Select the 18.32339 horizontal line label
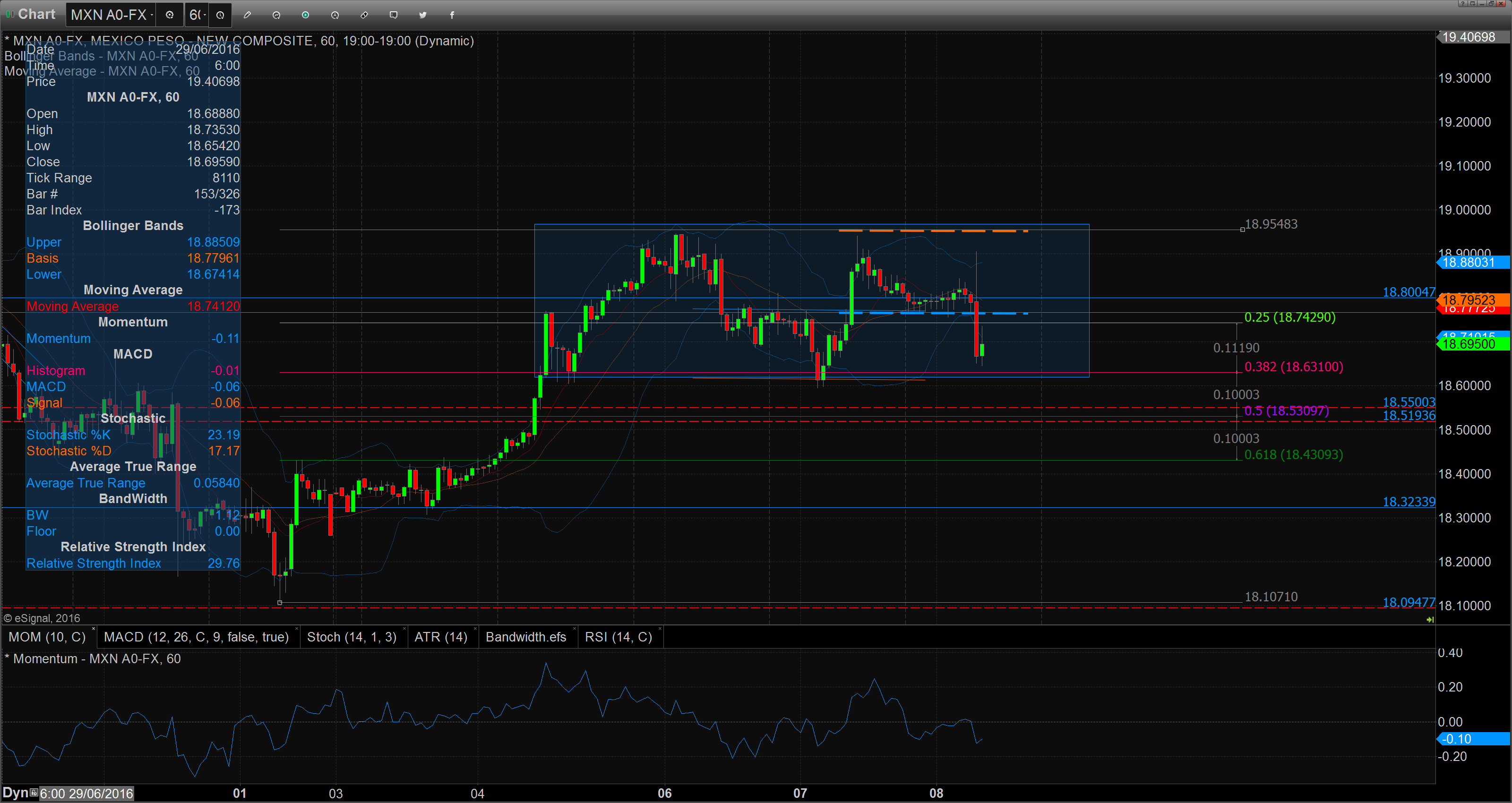Viewport: 1512px width, 803px height. (1409, 502)
